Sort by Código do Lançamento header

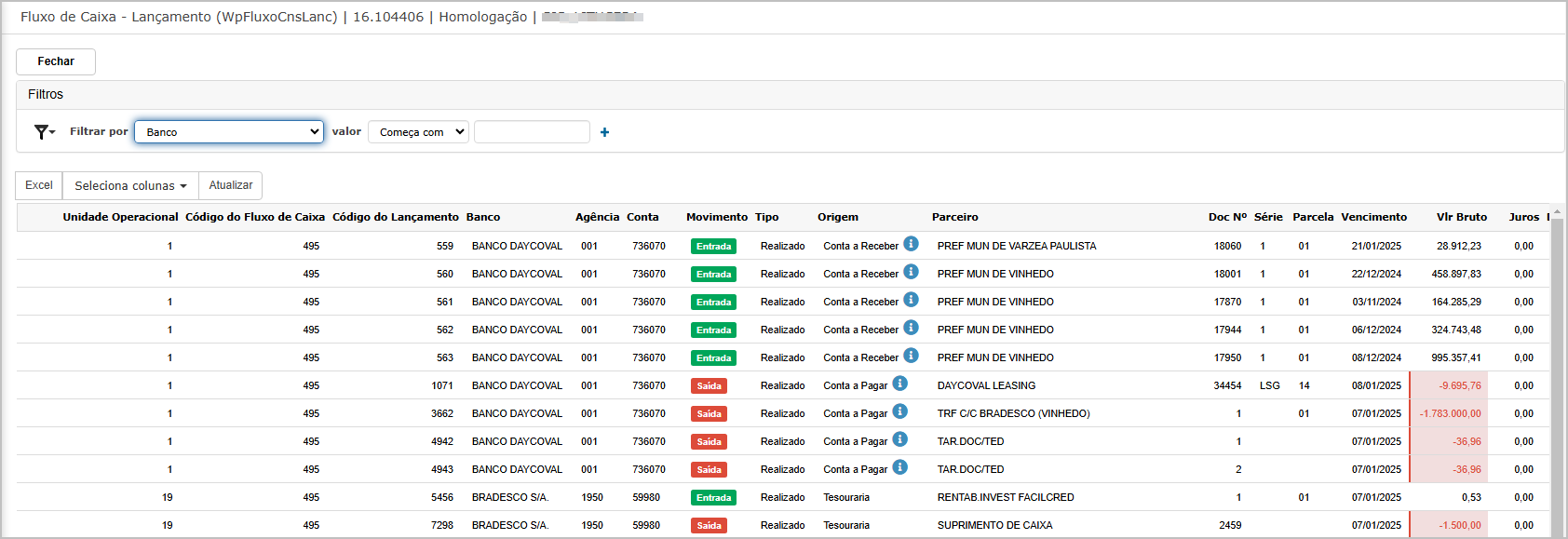pyautogui.click(x=396, y=217)
